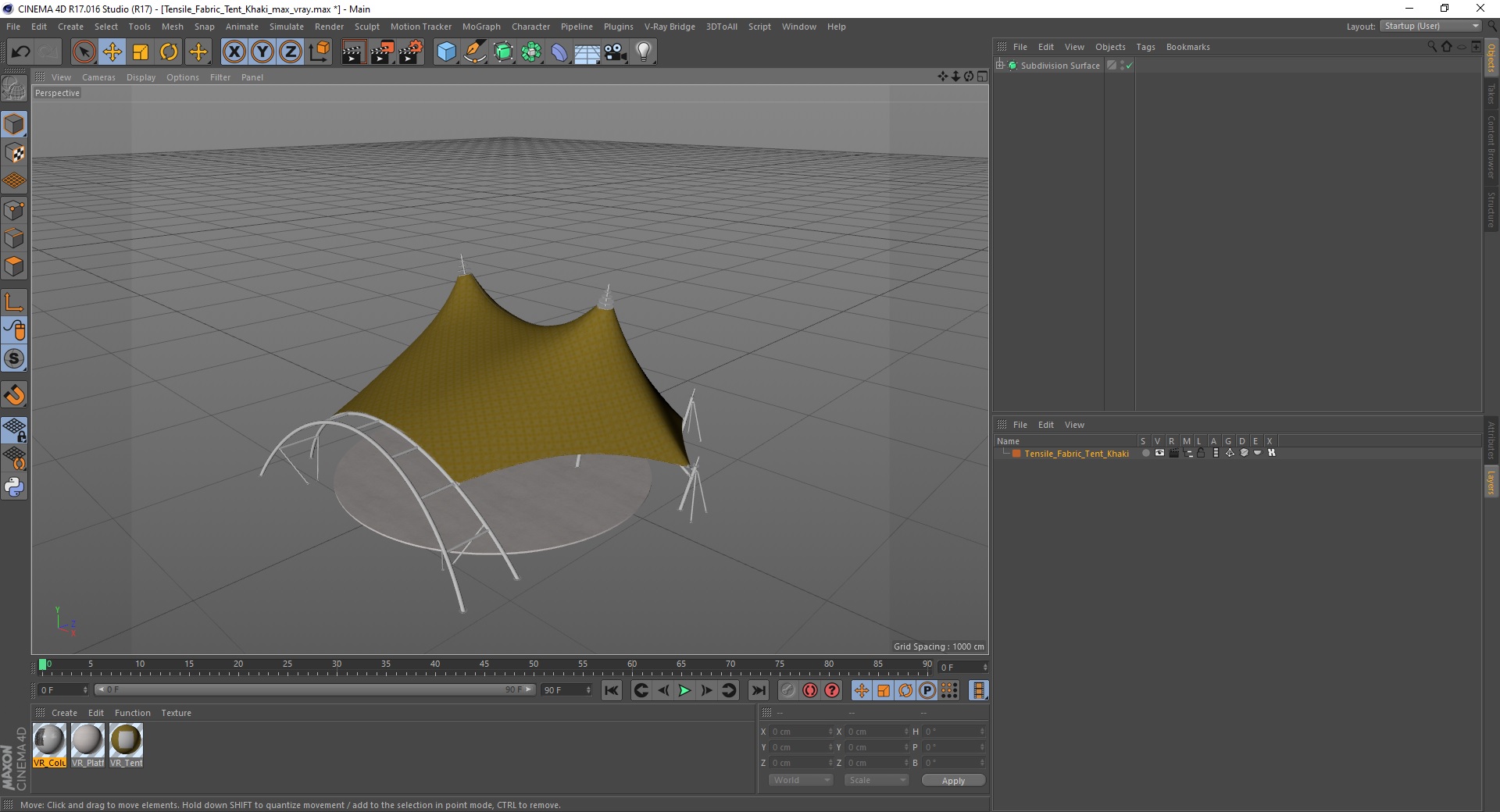The height and width of the screenshot is (812, 1500).
Task: Open World coordinate dropdown
Action: (801, 780)
